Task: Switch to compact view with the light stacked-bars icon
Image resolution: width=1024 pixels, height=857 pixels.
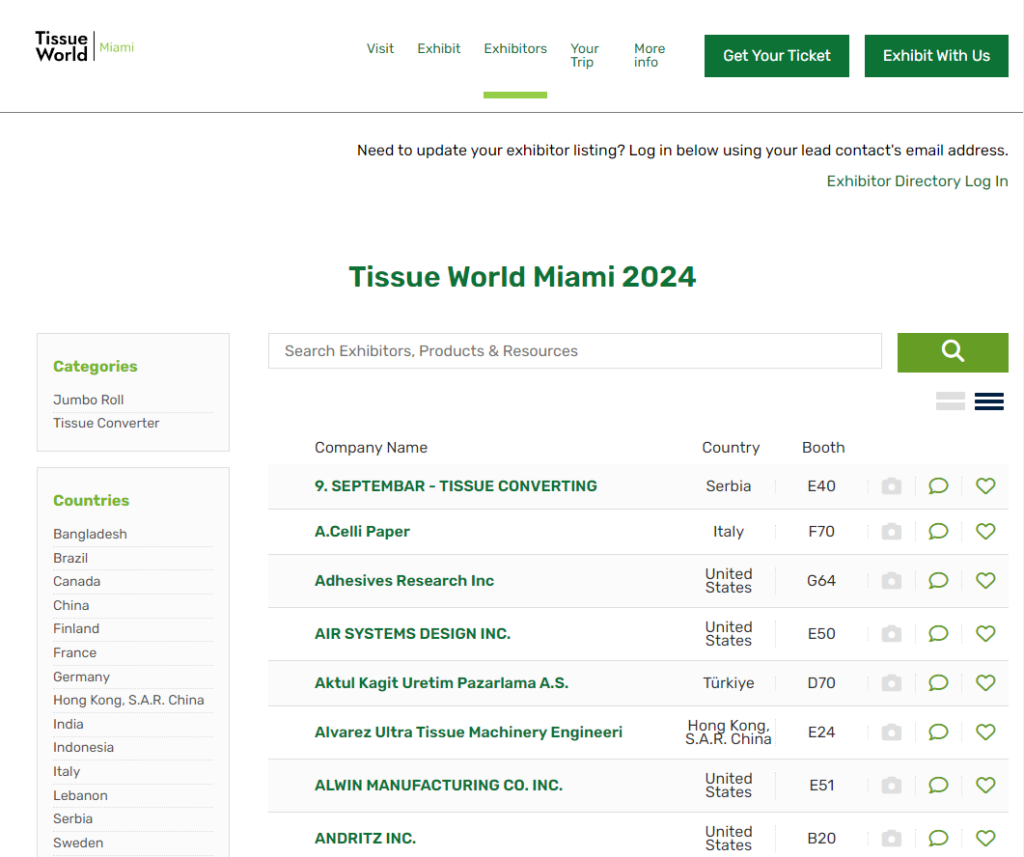Action: click(950, 400)
